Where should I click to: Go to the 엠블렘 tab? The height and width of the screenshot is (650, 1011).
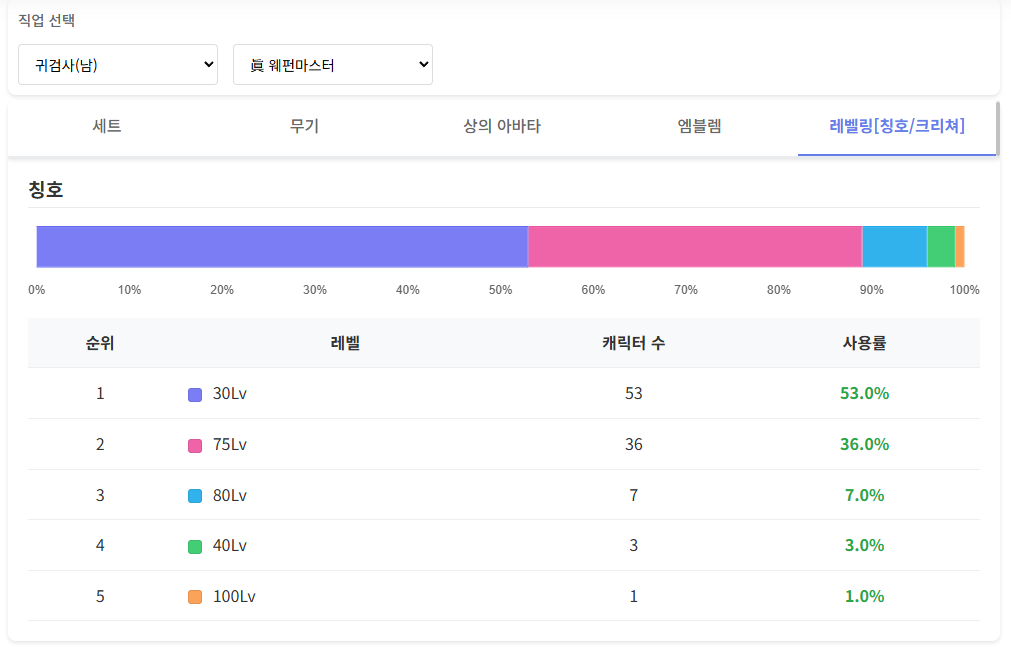tap(700, 126)
